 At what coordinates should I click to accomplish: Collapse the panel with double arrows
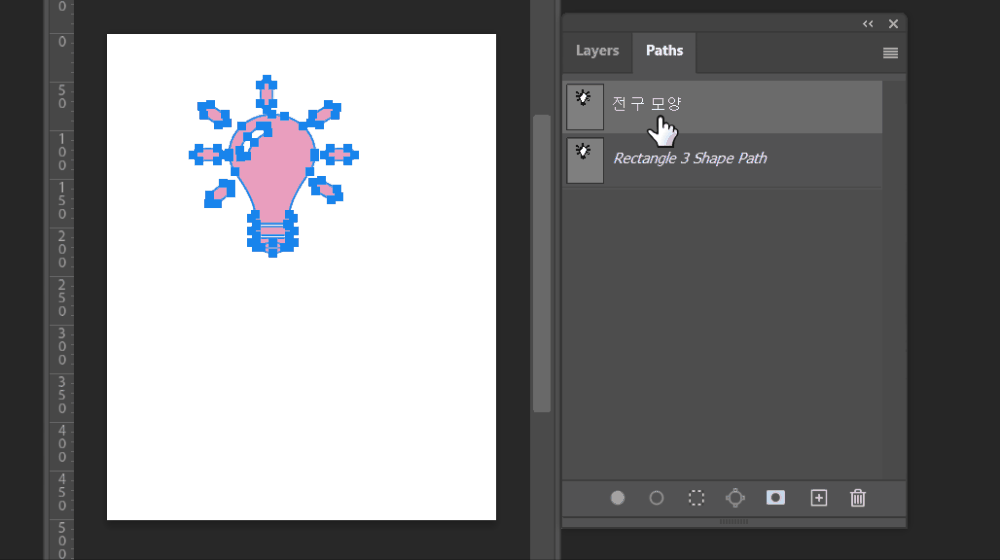[868, 24]
